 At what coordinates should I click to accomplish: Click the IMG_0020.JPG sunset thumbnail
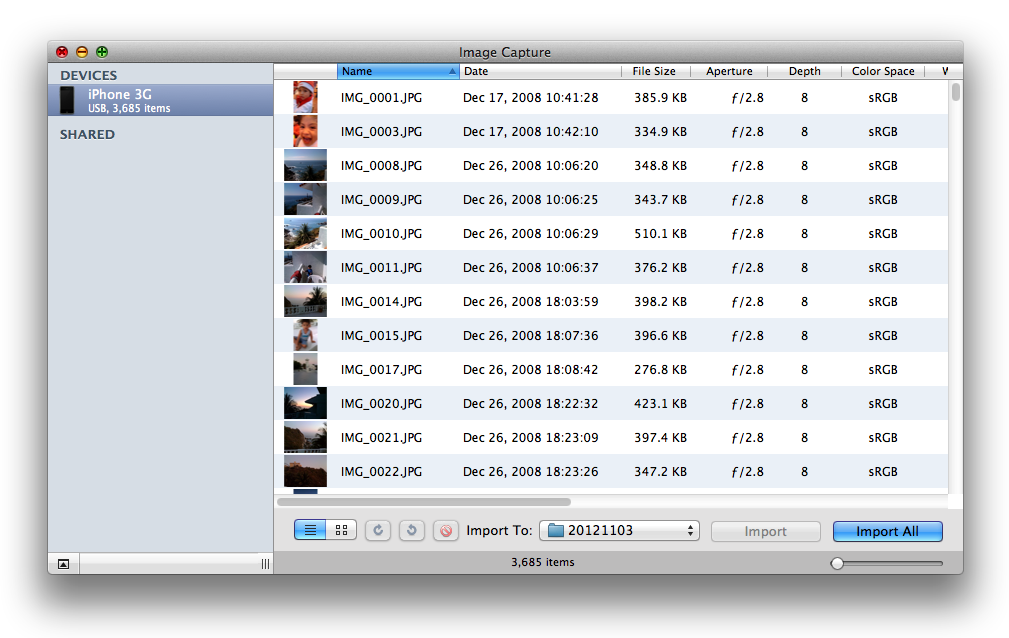click(305, 403)
